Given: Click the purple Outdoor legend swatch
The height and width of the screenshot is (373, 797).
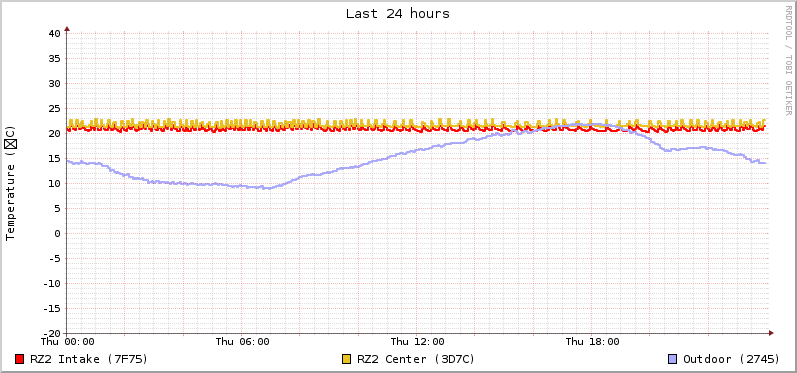Looking at the screenshot, I should (673, 359).
